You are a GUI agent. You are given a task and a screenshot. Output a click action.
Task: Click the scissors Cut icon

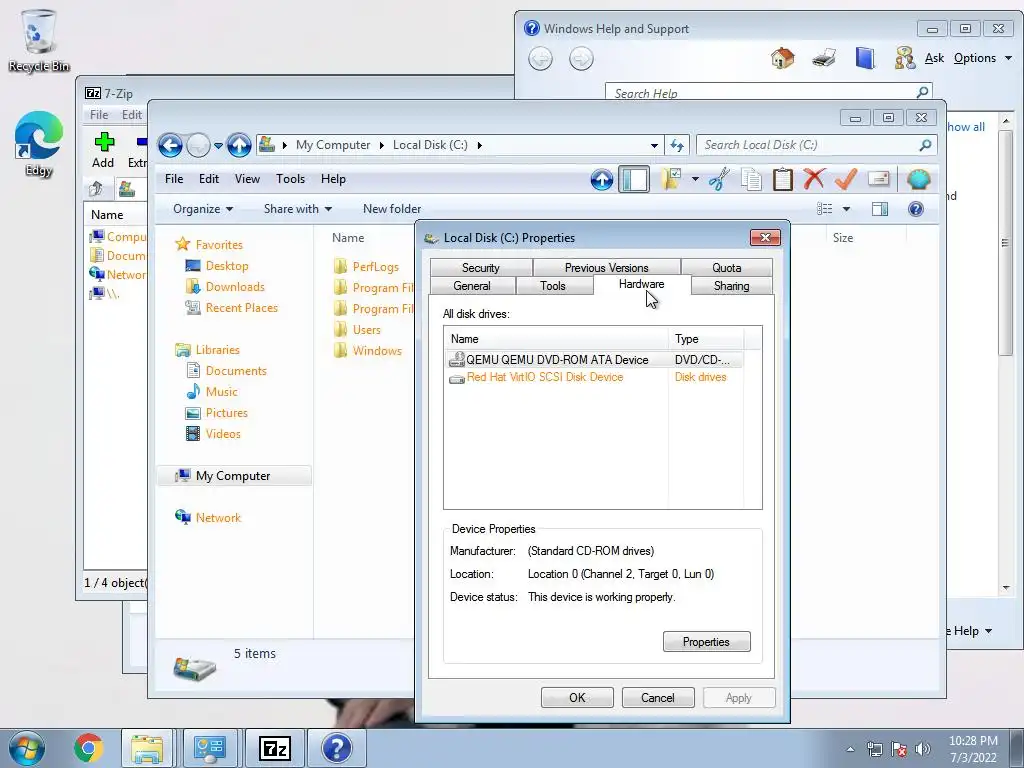(x=719, y=179)
